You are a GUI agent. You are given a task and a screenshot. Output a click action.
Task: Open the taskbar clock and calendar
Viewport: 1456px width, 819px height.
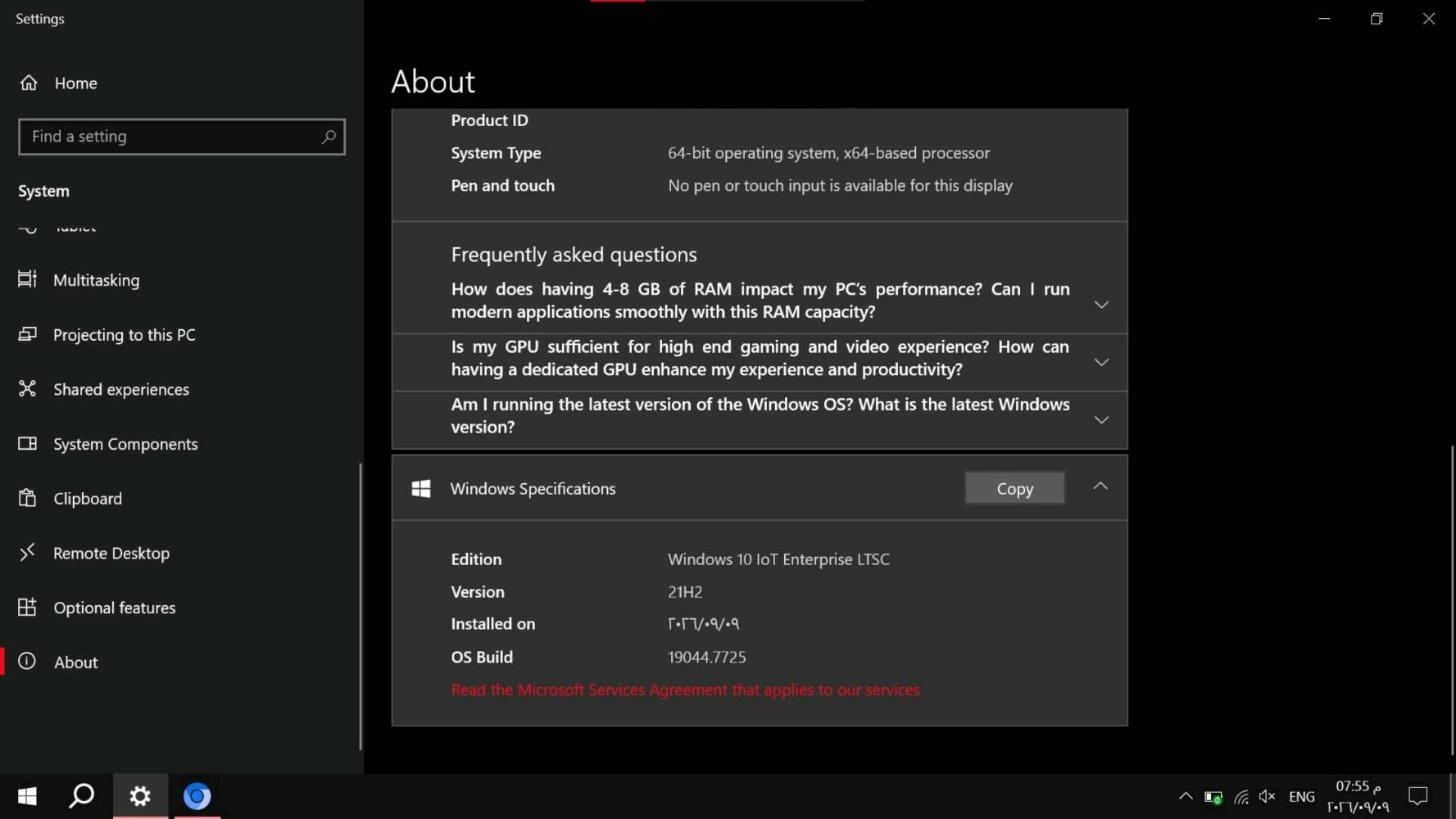click(x=1358, y=796)
